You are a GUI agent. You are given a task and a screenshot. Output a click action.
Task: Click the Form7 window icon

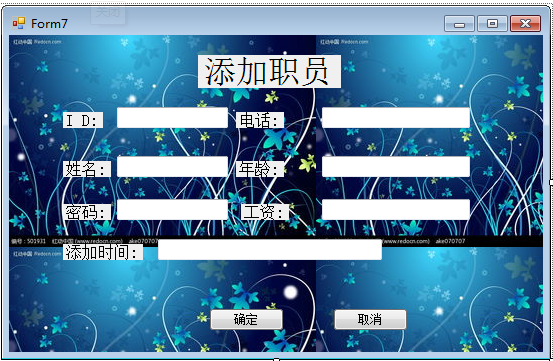click(x=19, y=23)
